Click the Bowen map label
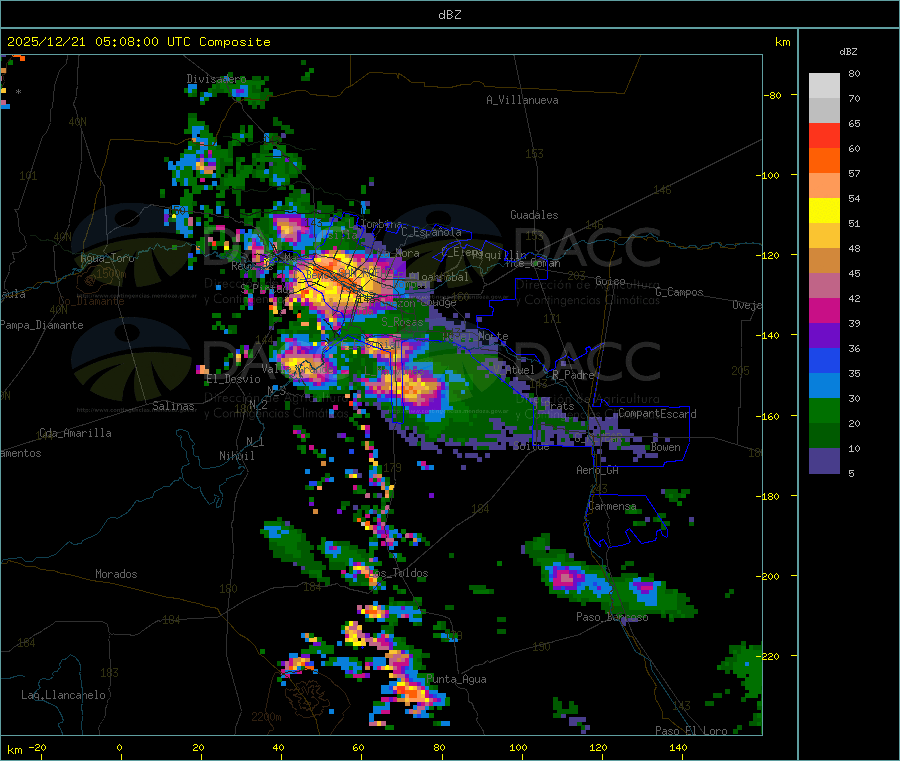This screenshot has height=761, width=900. (666, 447)
